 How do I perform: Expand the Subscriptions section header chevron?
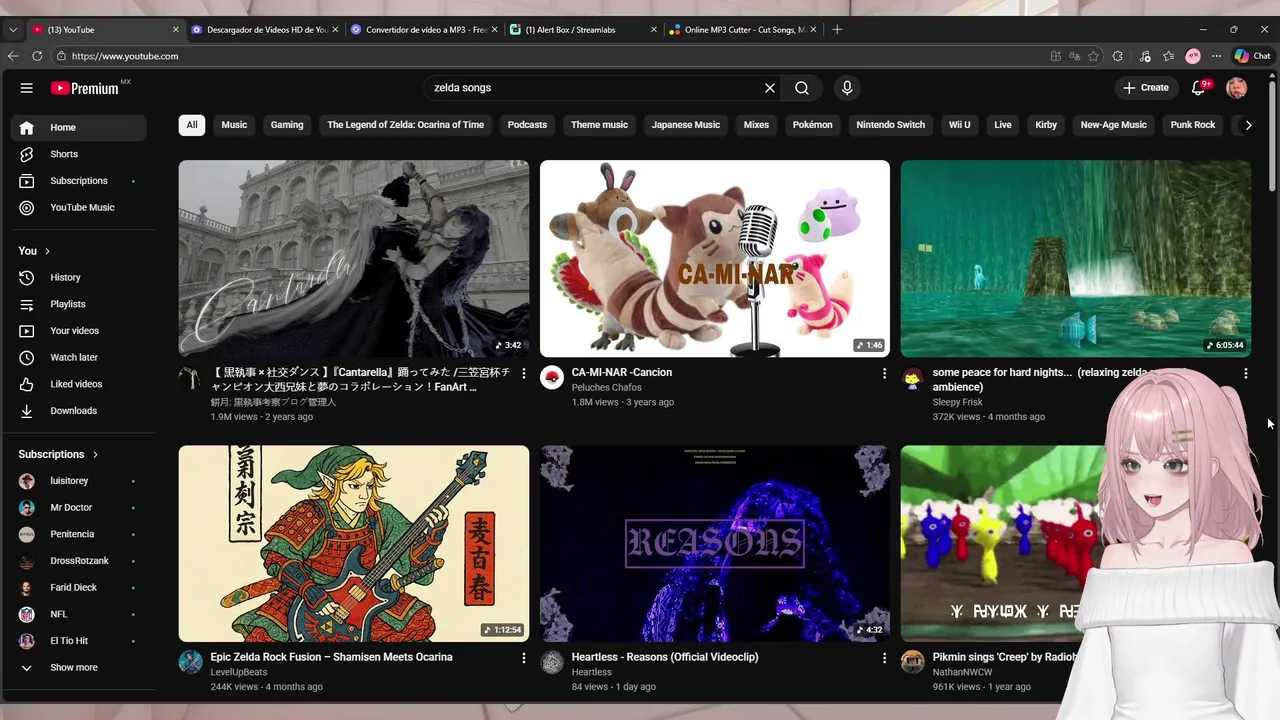pos(95,454)
